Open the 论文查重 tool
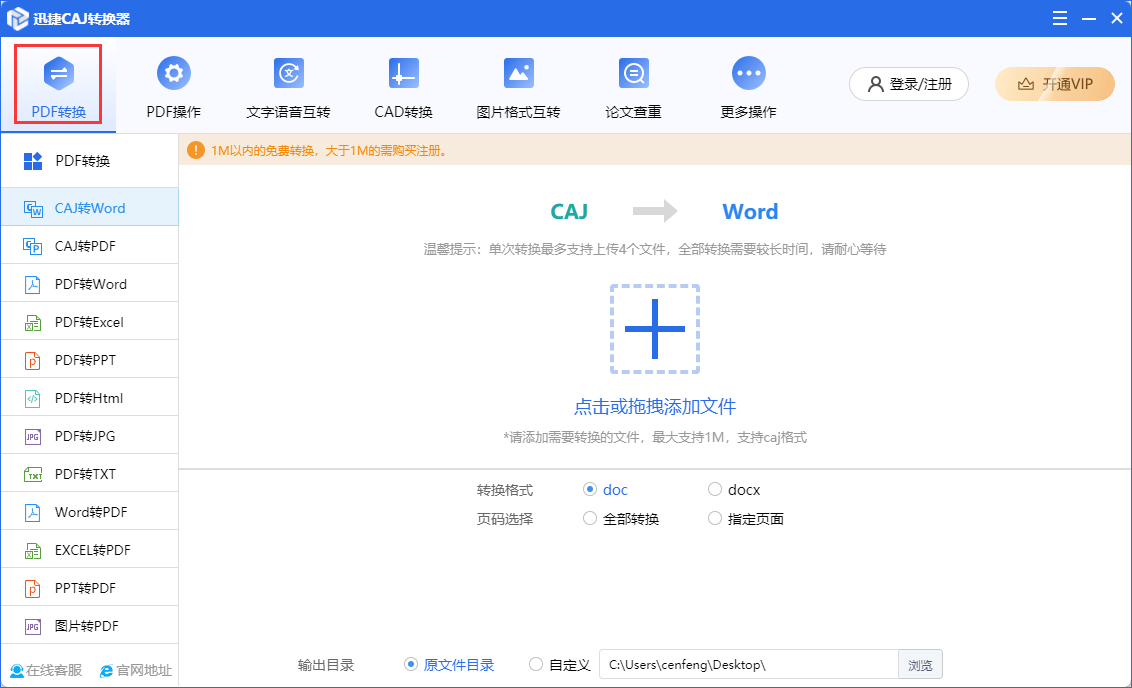 point(633,86)
